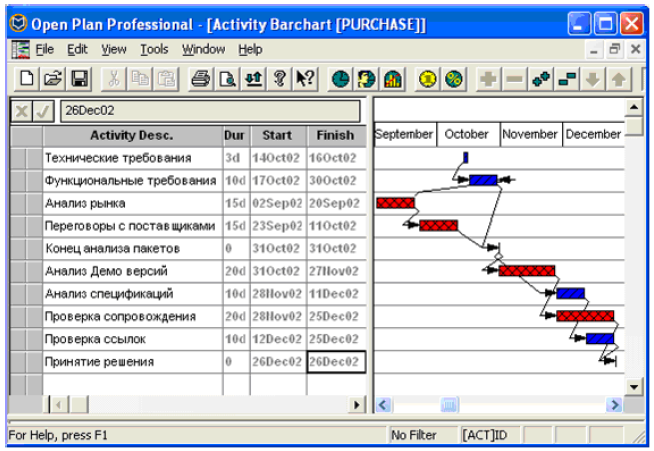Click the row selector of Анализ рынка
This screenshot has height=451, width=654.
click(x=26, y=203)
